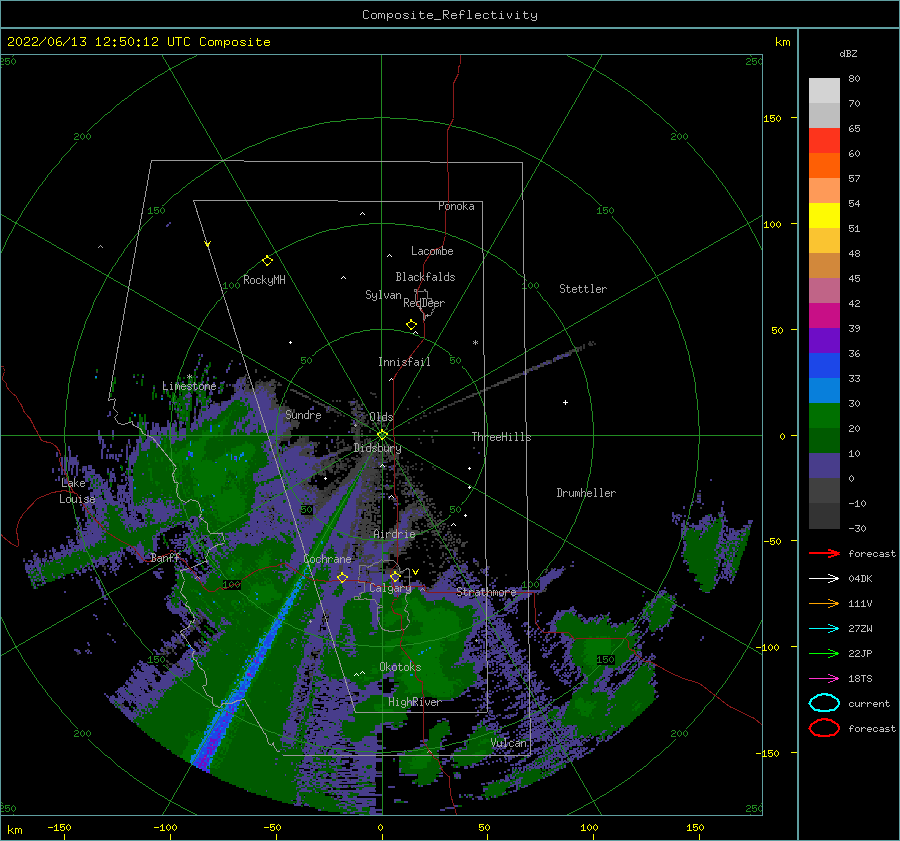Click the Okotoks label
This screenshot has width=900, height=841.
pos(400,667)
